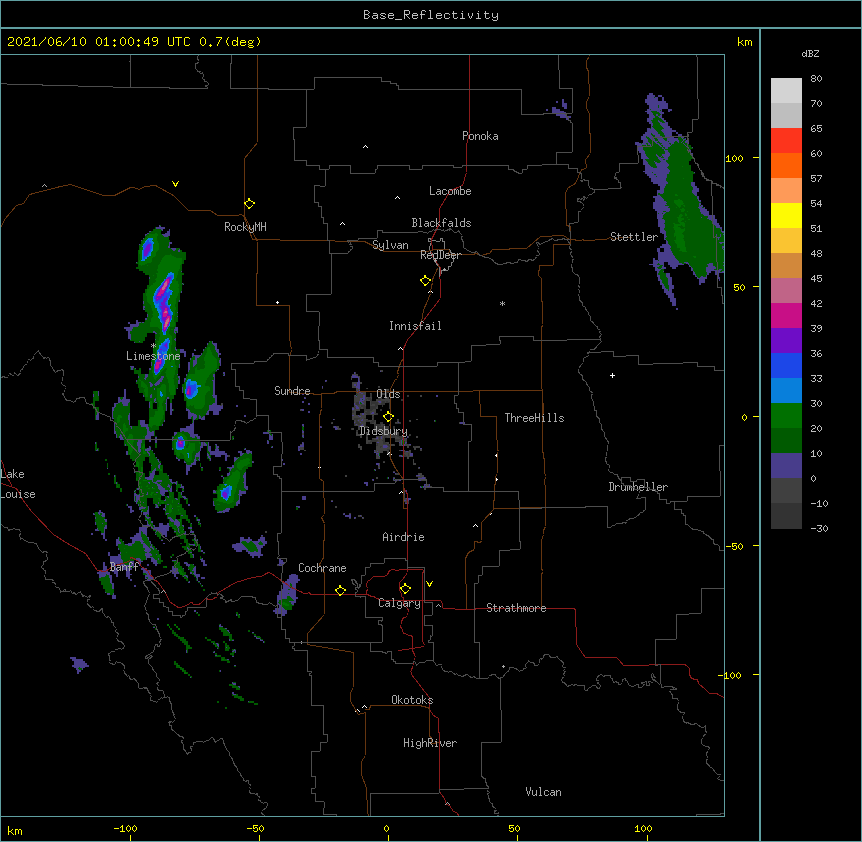Click the yellow V marker northeast of Calgary
This screenshot has width=862, height=842.
(x=429, y=584)
